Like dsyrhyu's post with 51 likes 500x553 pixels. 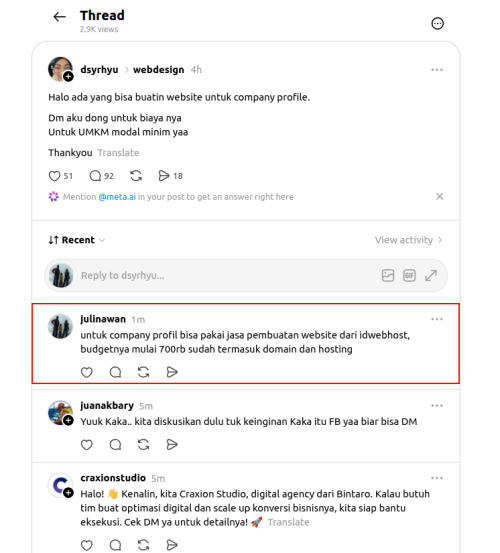(54, 176)
